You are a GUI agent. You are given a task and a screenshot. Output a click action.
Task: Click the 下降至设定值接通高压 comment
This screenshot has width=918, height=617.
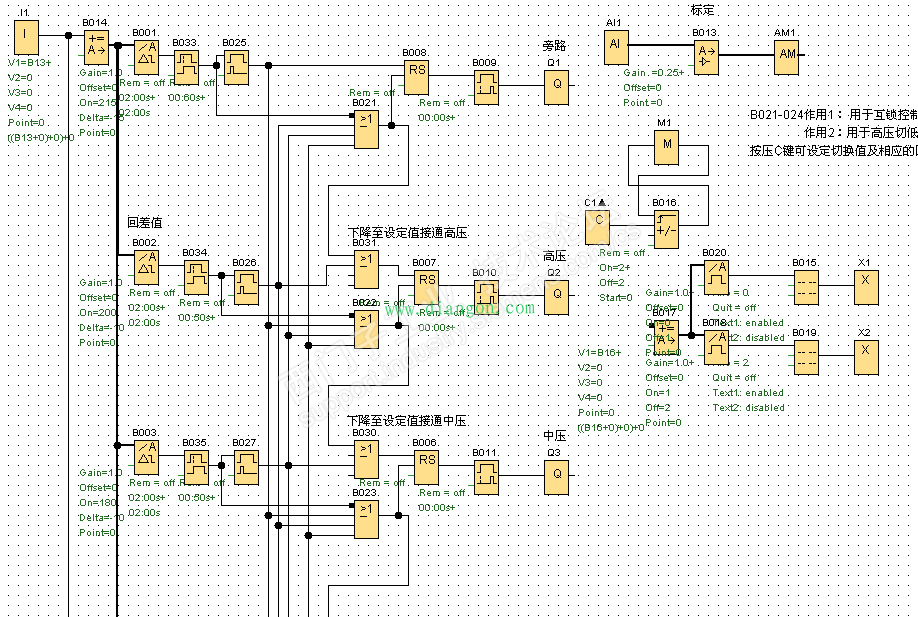click(x=408, y=232)
